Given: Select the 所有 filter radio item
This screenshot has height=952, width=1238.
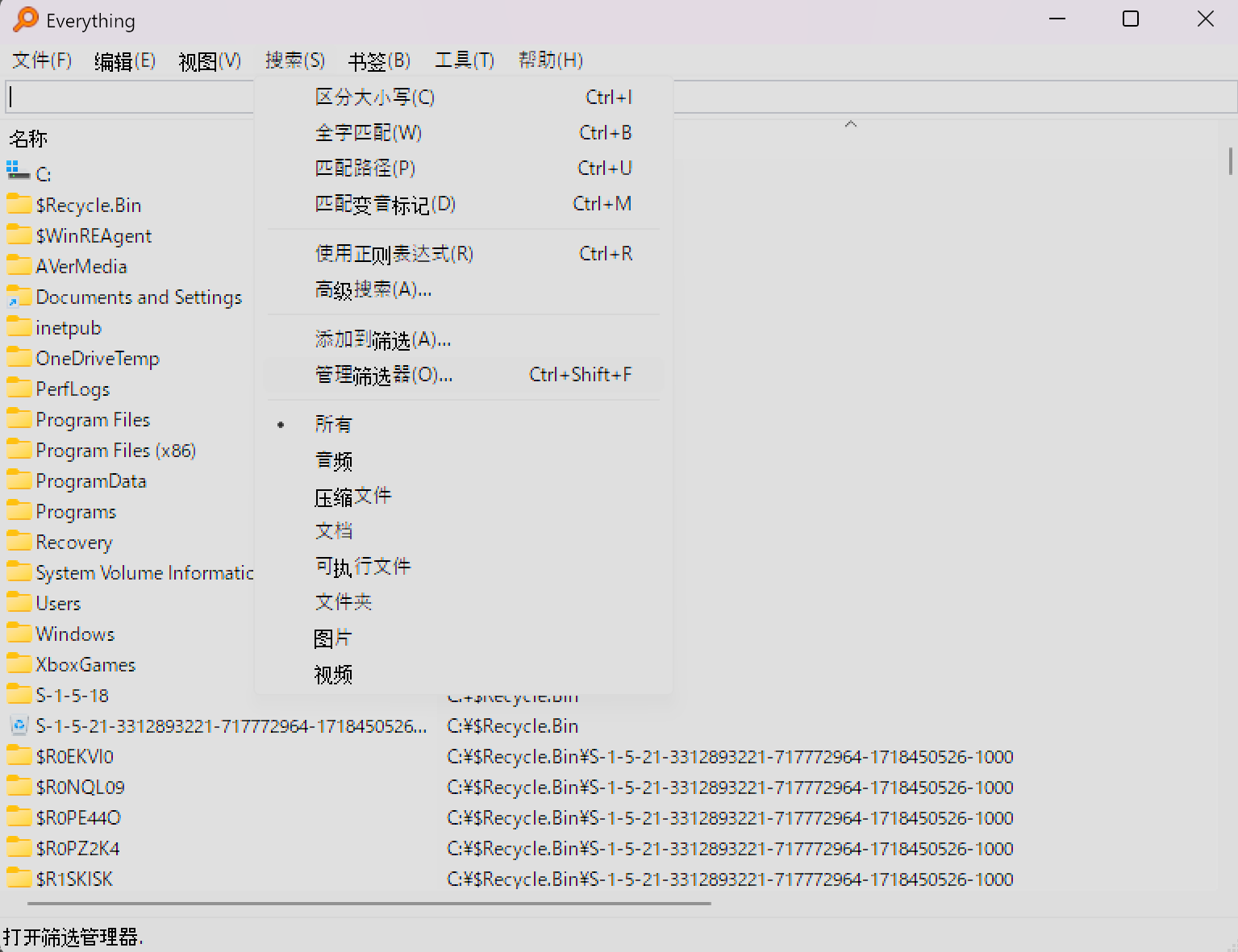Looking at the screenshot, I should pos(464,425).
